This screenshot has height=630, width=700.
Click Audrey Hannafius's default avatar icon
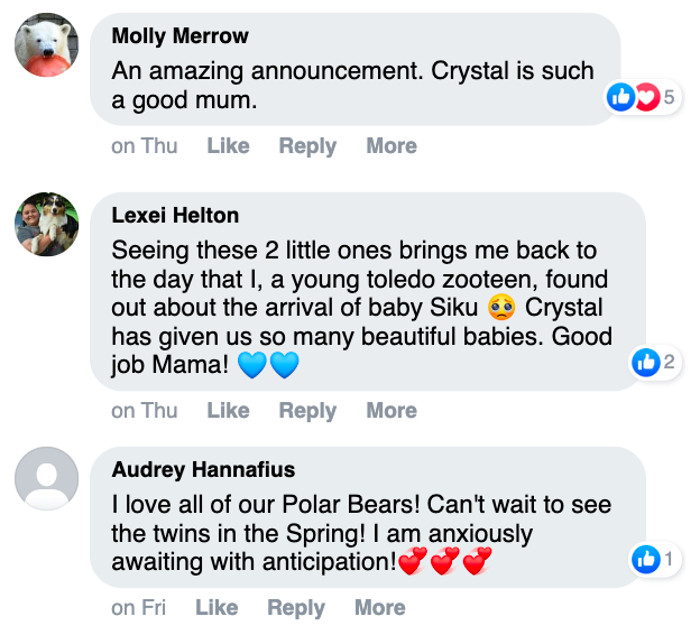[47, 478]
